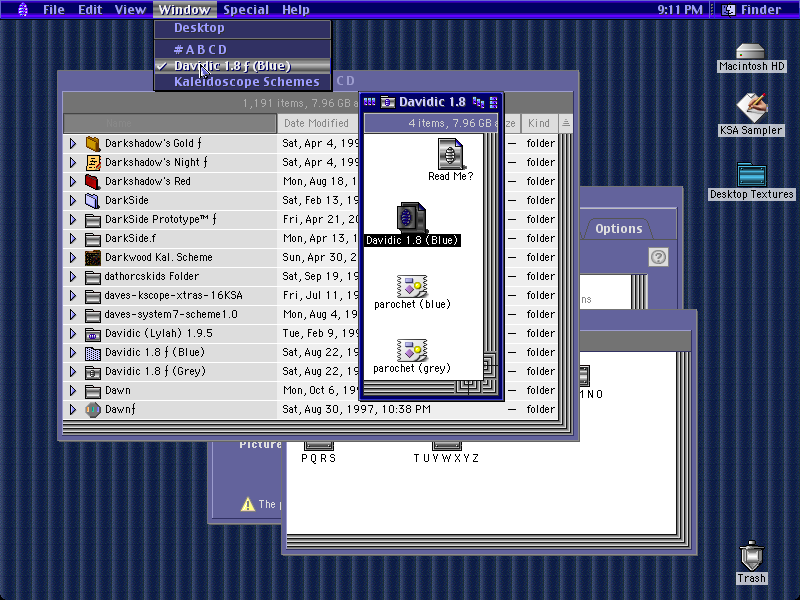Click the gold folder icon of Darkshadow's Gold ƒ

(x=92, y=143)
